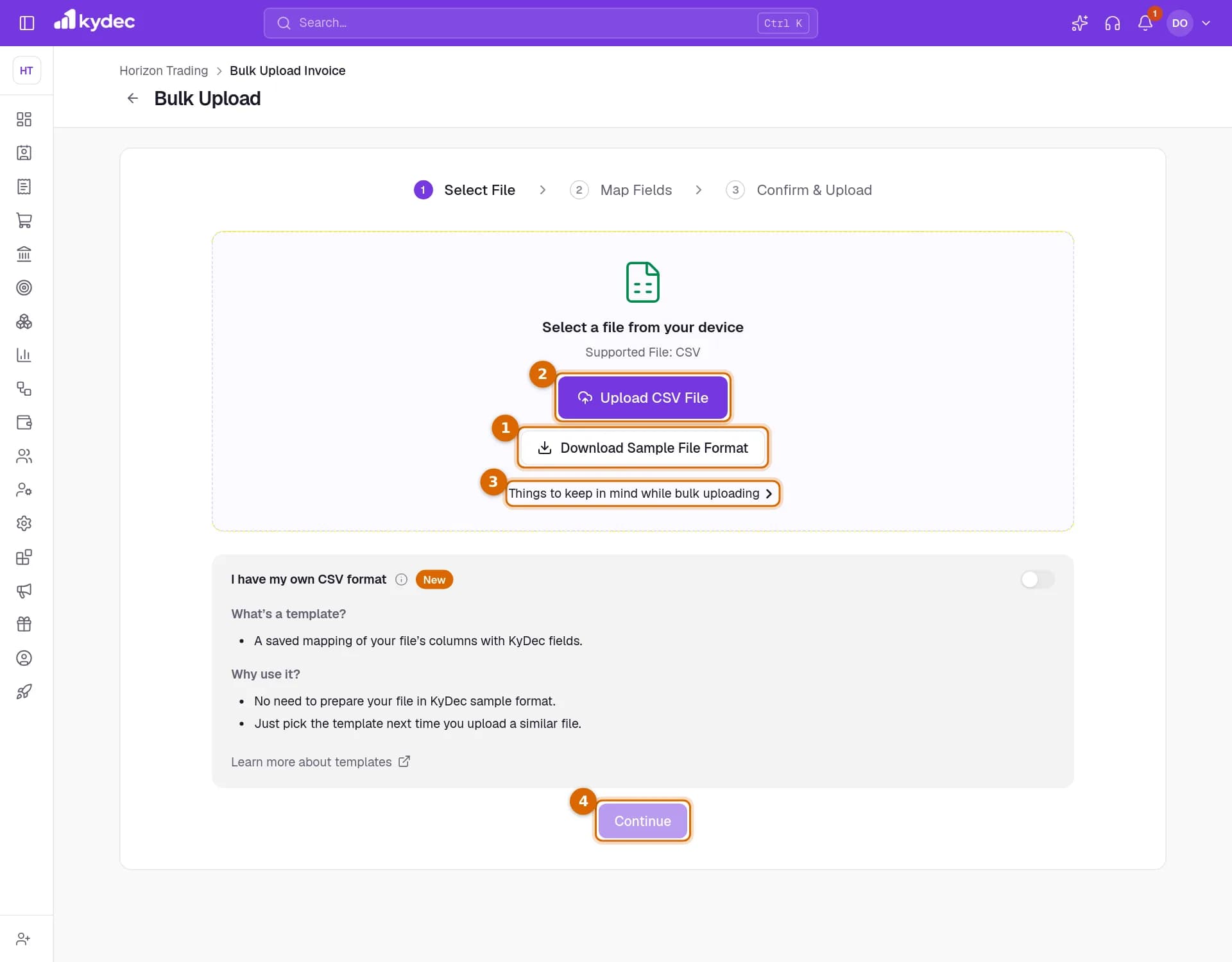This screenshot has height=962, width=1232.
Task: Click in the Search field
Action: tap(540, 23)
